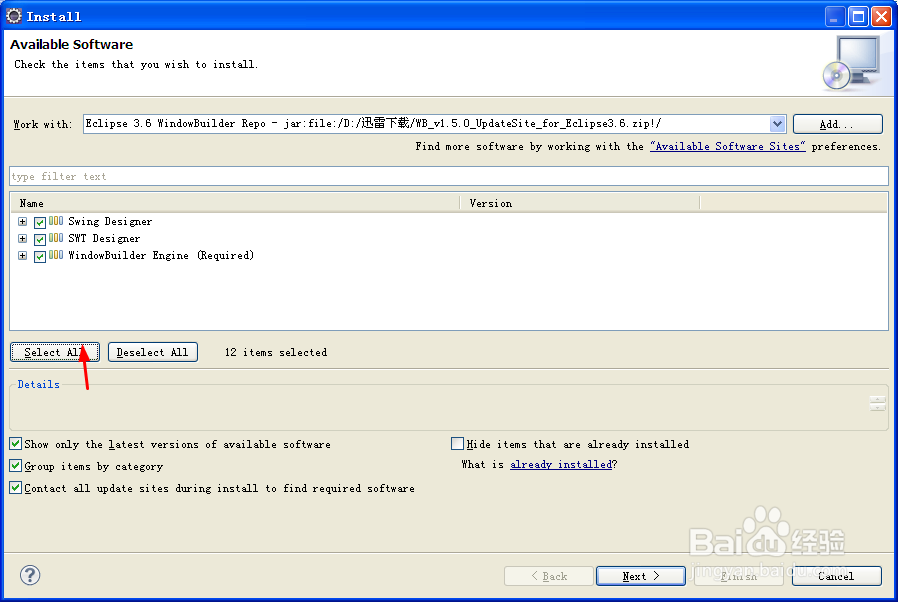Screen dimensions: 898x602
Task: Uncheck Contact all update sites option
Action: (15, 487)
